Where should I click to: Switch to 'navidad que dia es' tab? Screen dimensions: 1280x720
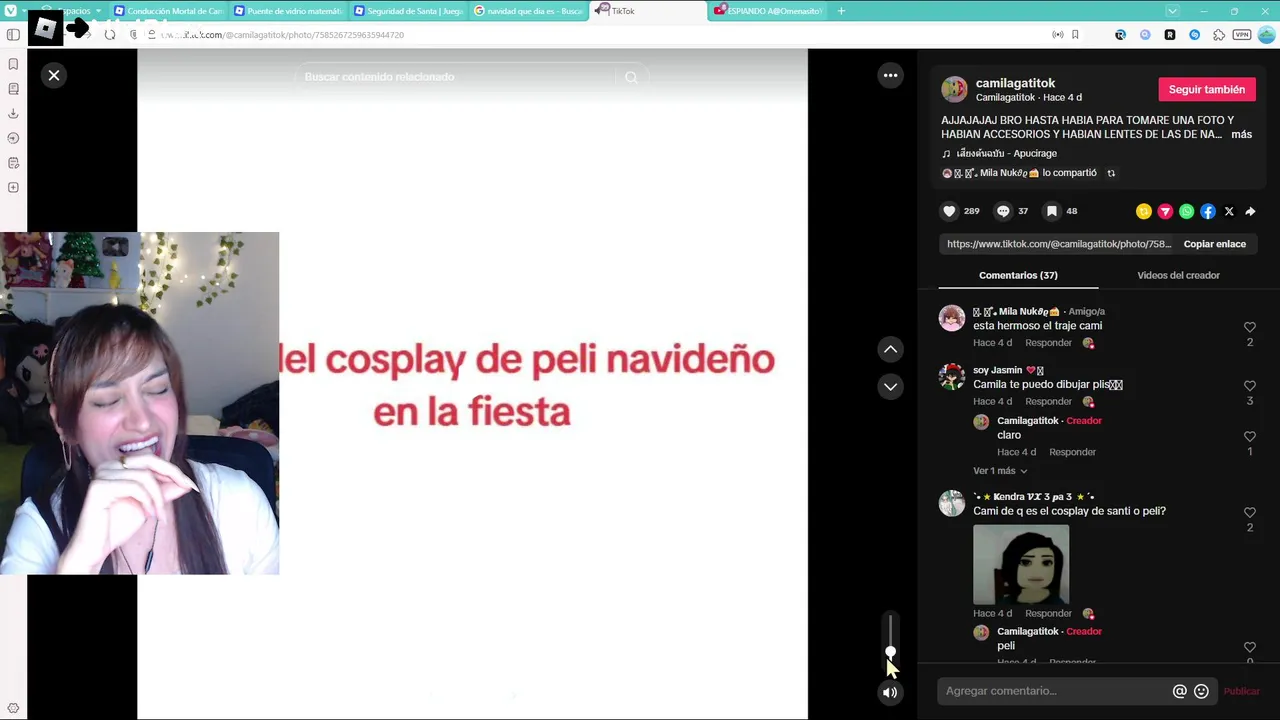pyautogui.click(x=528, y=11)
